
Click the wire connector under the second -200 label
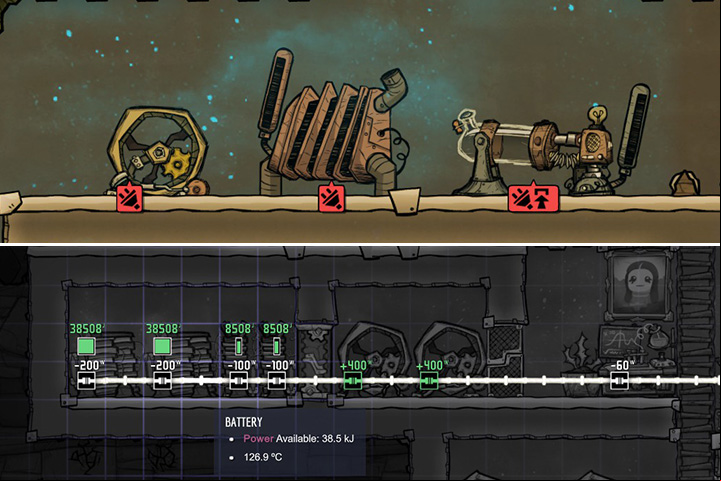pyautogui.click(x=162, y=381)
